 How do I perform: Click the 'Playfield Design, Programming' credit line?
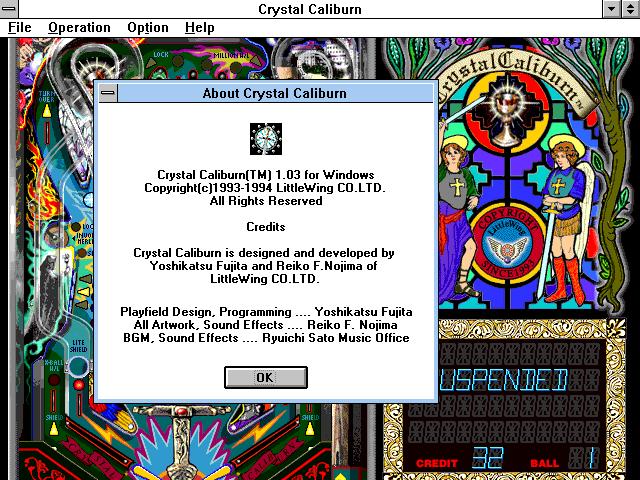coord(266,312)
